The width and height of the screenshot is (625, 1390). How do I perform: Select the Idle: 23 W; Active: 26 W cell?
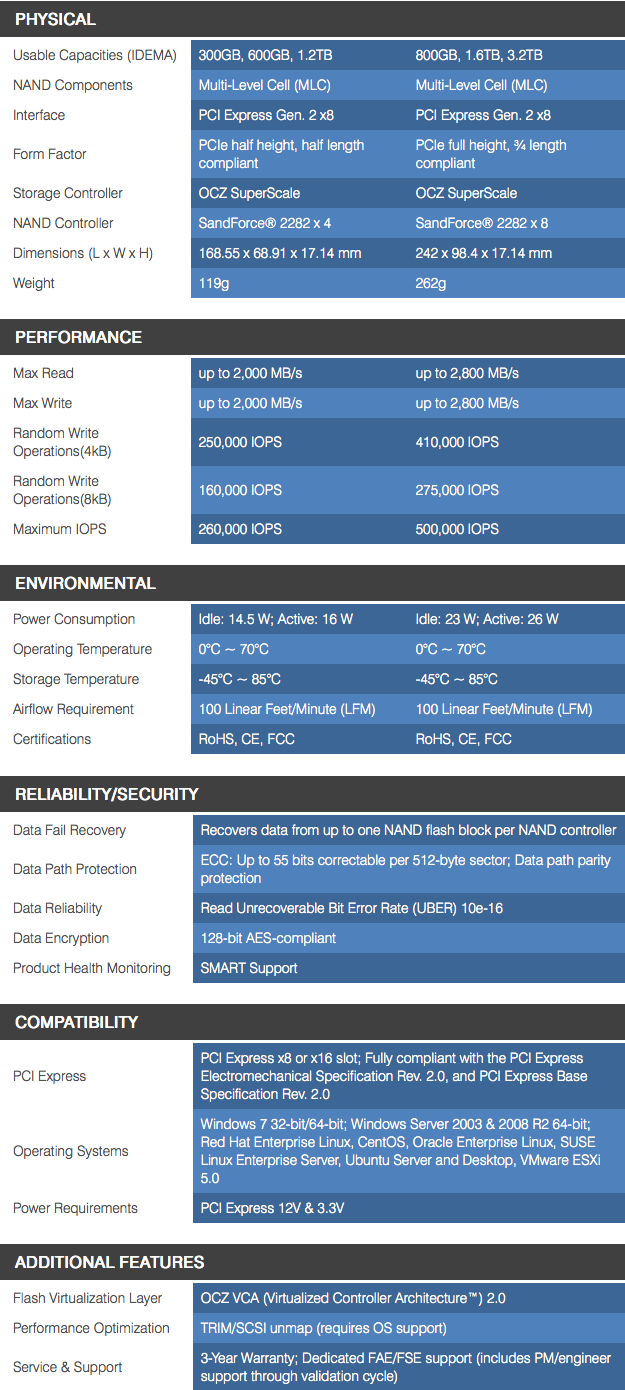(x=487, y=619)
